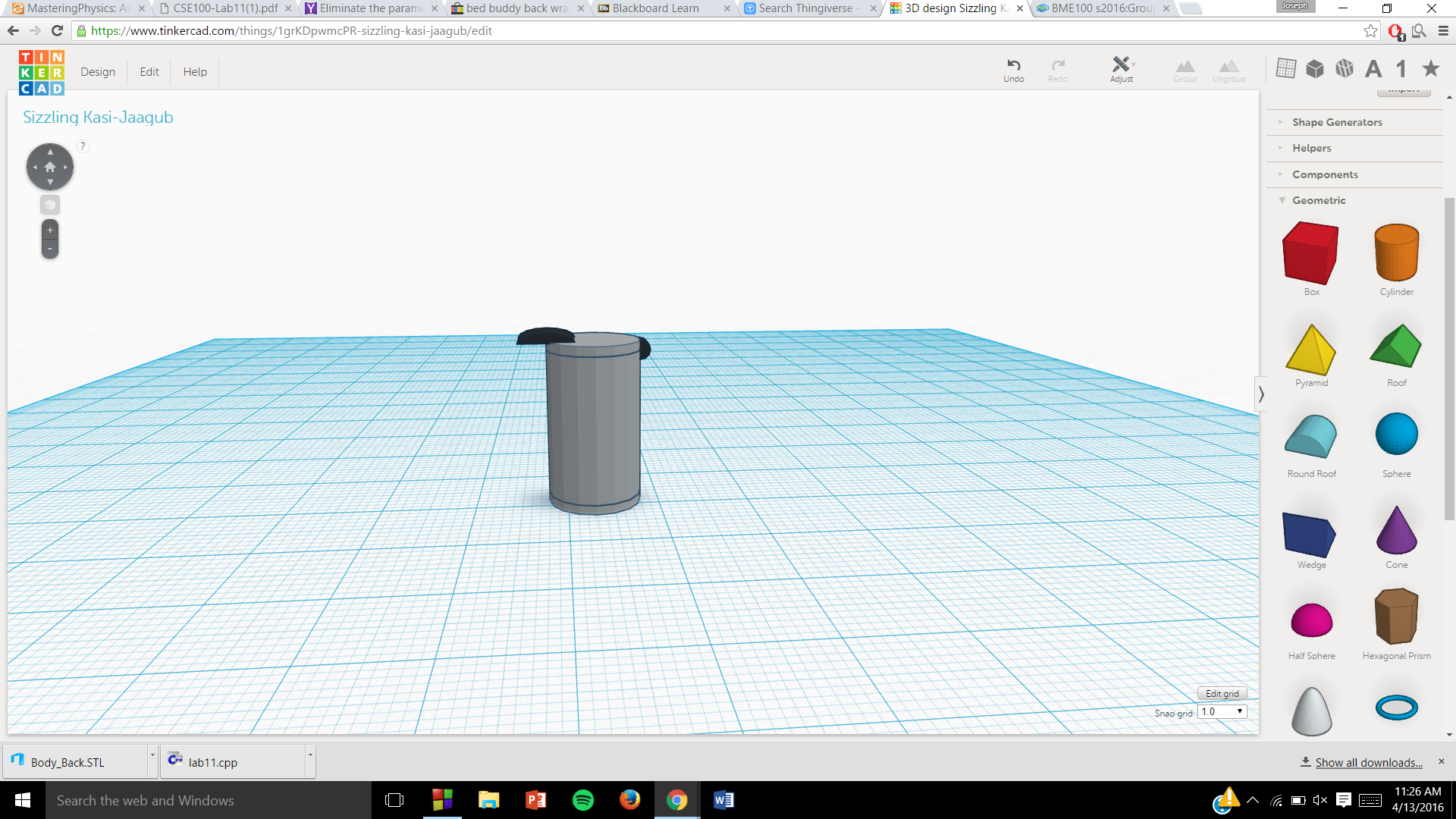The width and height of the screenshot is (1456, 819).
Task: Click the Undo arrow icon
Action: [x=1013, y=65]
